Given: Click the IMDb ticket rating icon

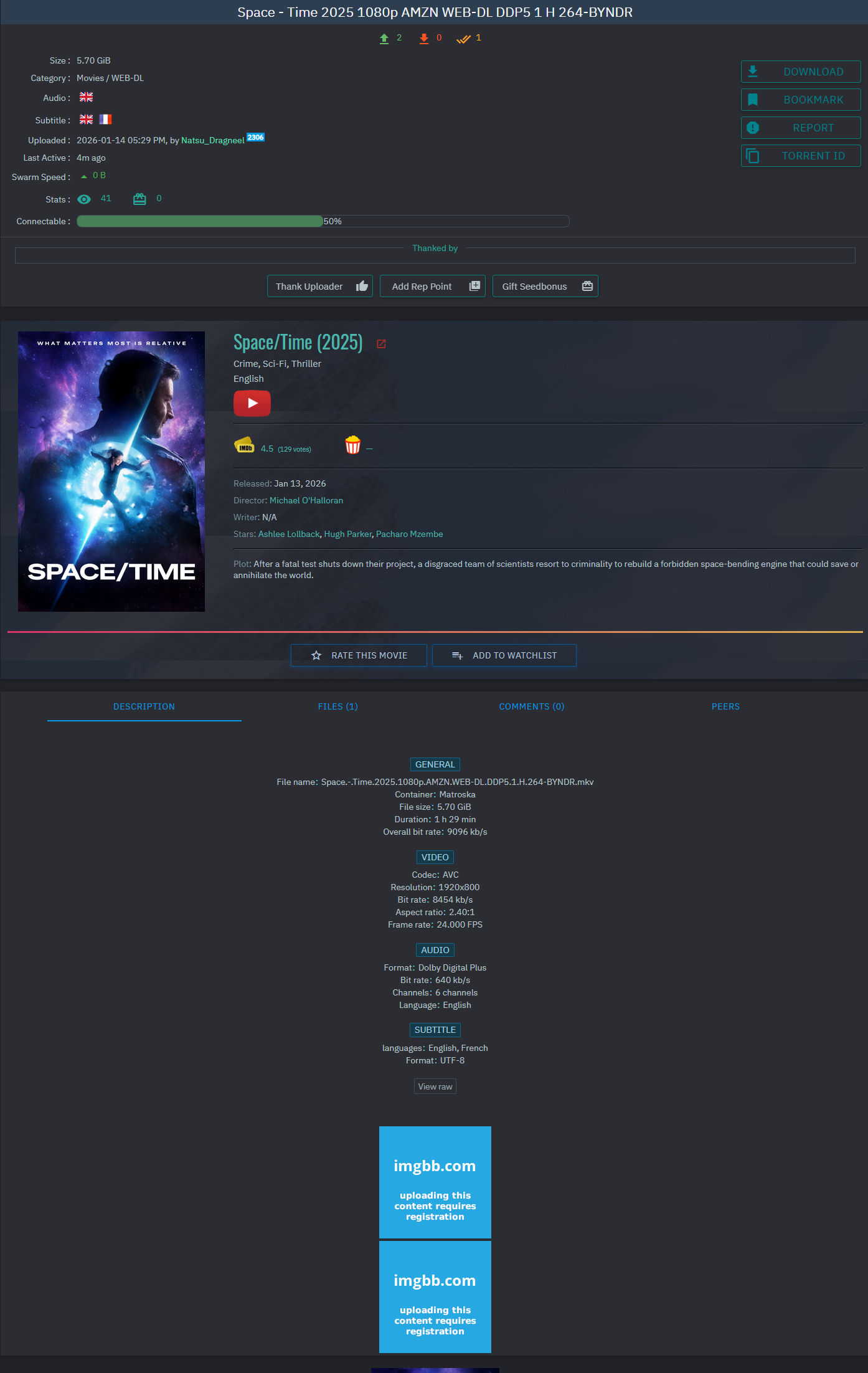Looking at the screenshot, I should [244, 445].
